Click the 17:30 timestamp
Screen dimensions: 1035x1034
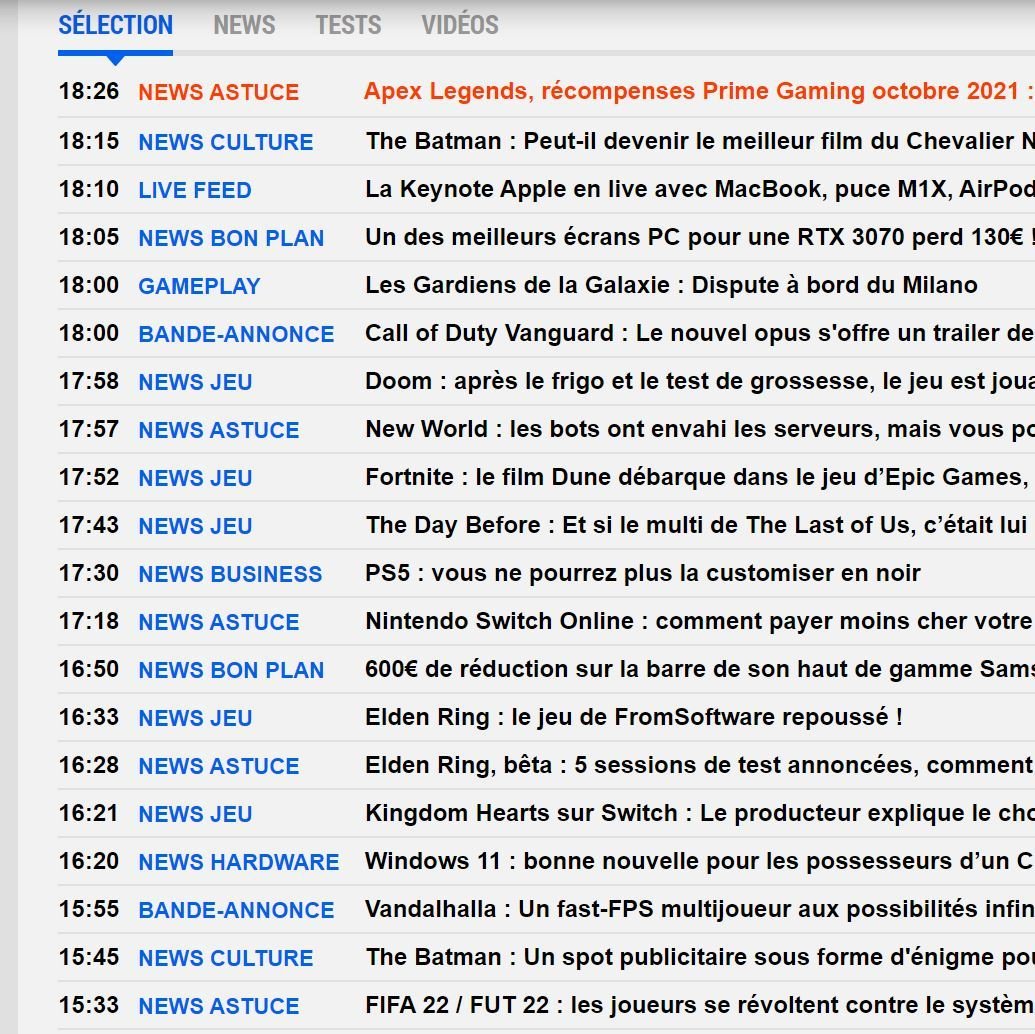(x=89, y=573)
